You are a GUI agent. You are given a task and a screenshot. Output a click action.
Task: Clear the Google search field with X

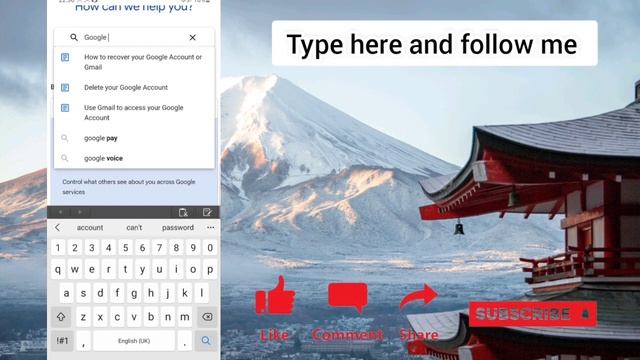[x=192, y=38]
